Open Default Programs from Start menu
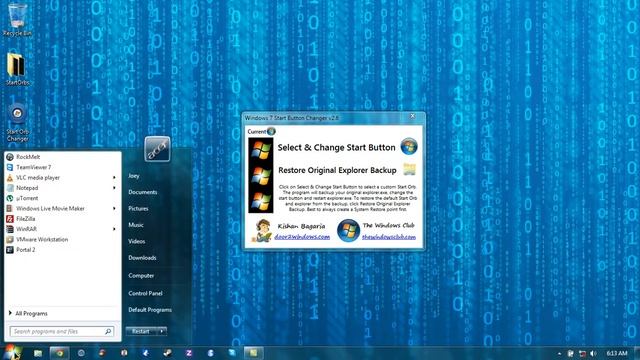 (x=150, y=310)
